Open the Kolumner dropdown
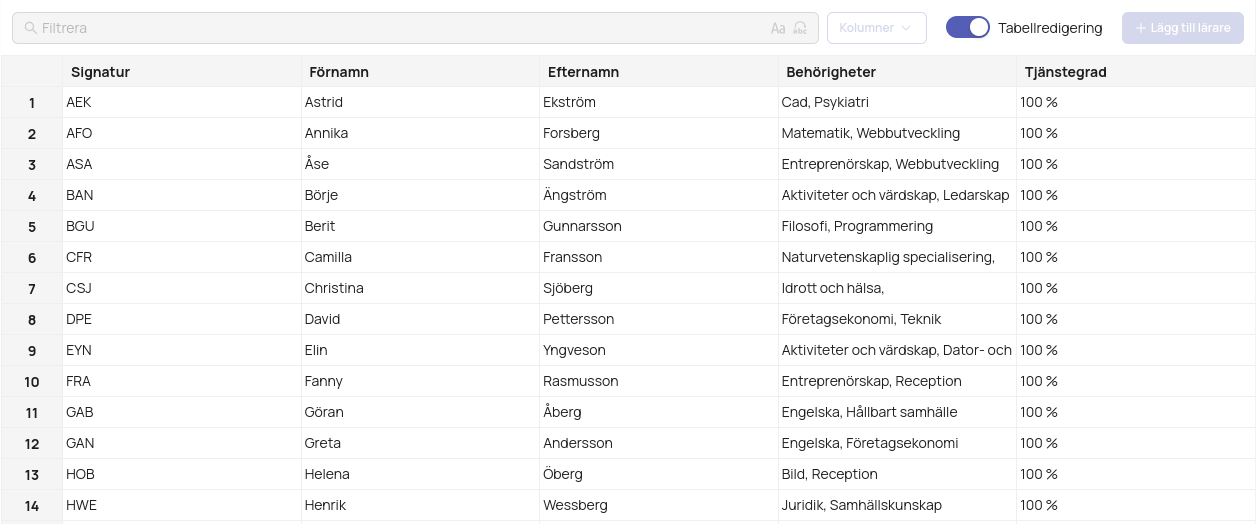Screen dimensions: 1256x524 (877, 28)
